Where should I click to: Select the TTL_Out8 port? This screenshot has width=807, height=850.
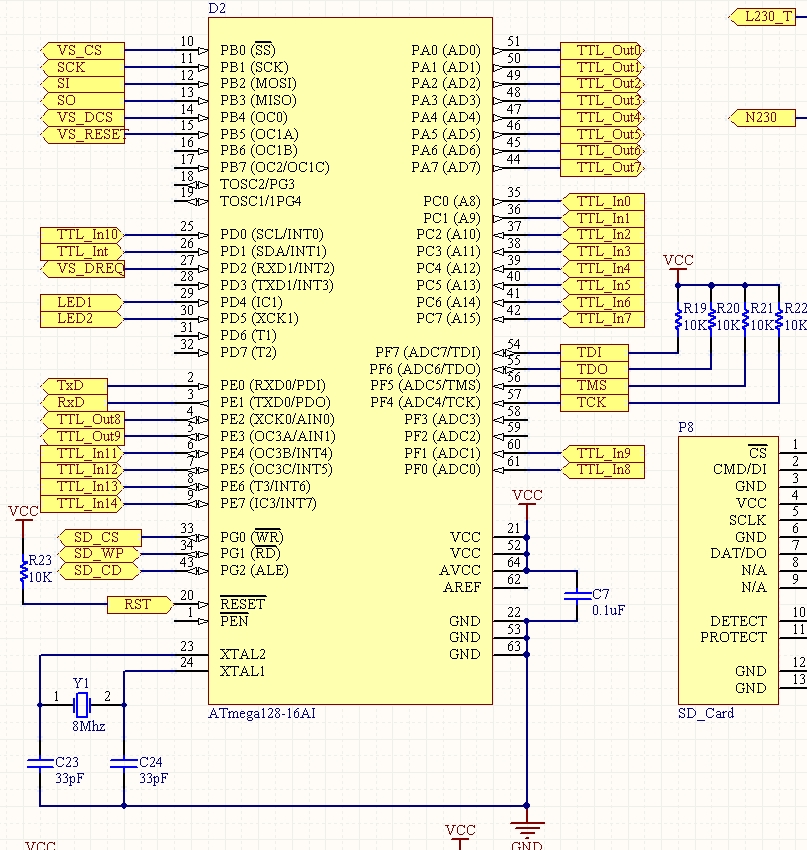point(82,419)
